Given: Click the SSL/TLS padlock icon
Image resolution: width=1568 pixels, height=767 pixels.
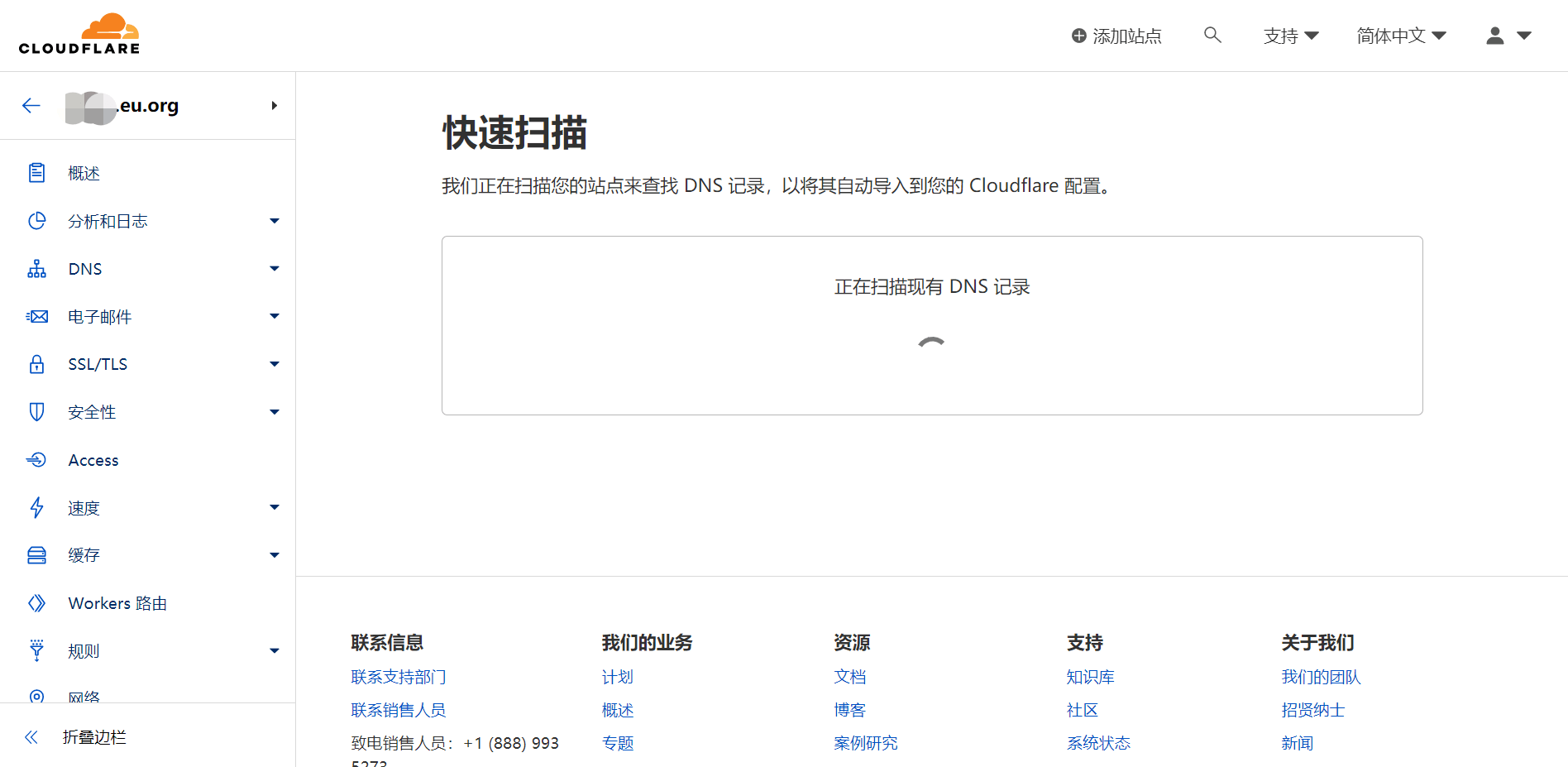Looking at the screenshot, I should coord(36,364).
